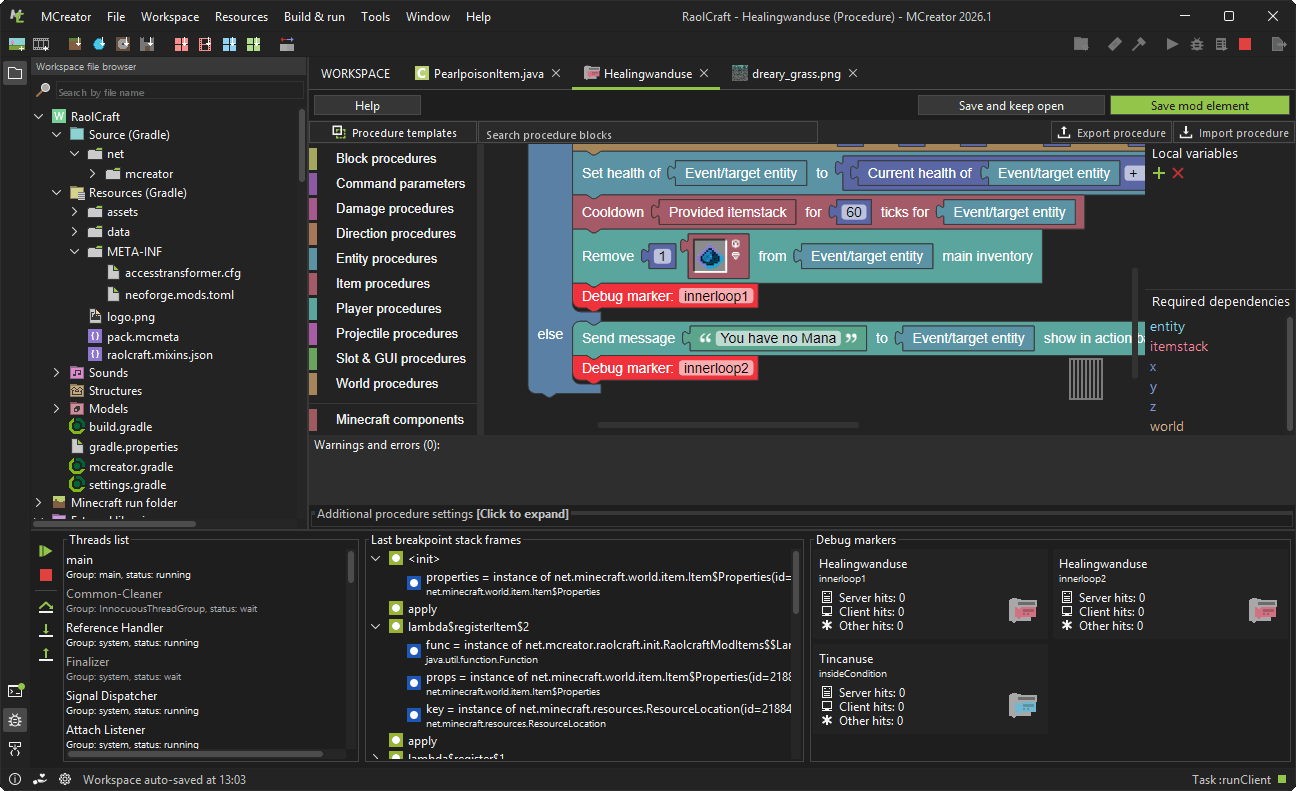Collapse the META-INF folder
1296x791 pixels.
75,252
